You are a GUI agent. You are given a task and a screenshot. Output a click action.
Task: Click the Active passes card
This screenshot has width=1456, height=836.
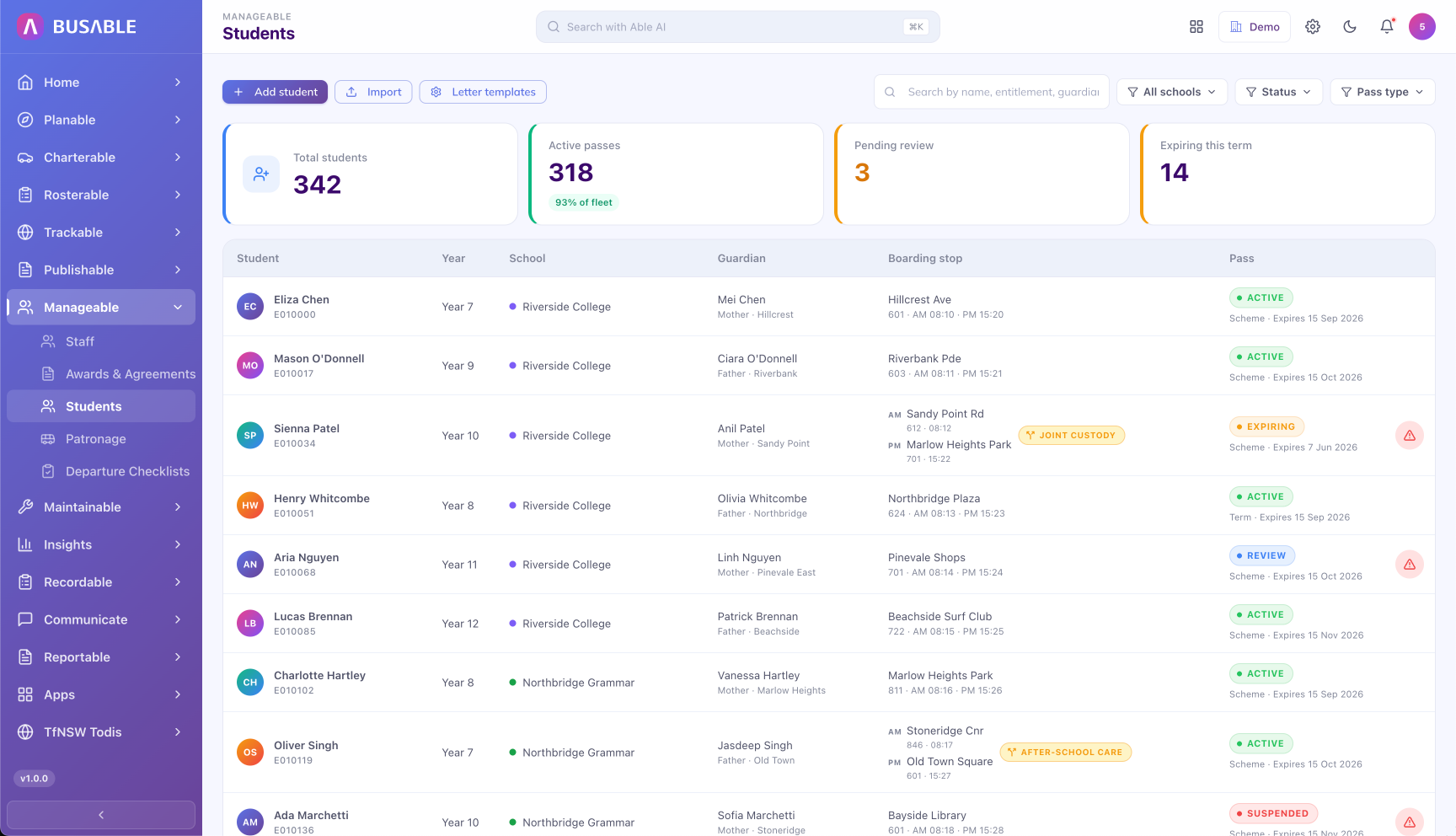point(676,174)
